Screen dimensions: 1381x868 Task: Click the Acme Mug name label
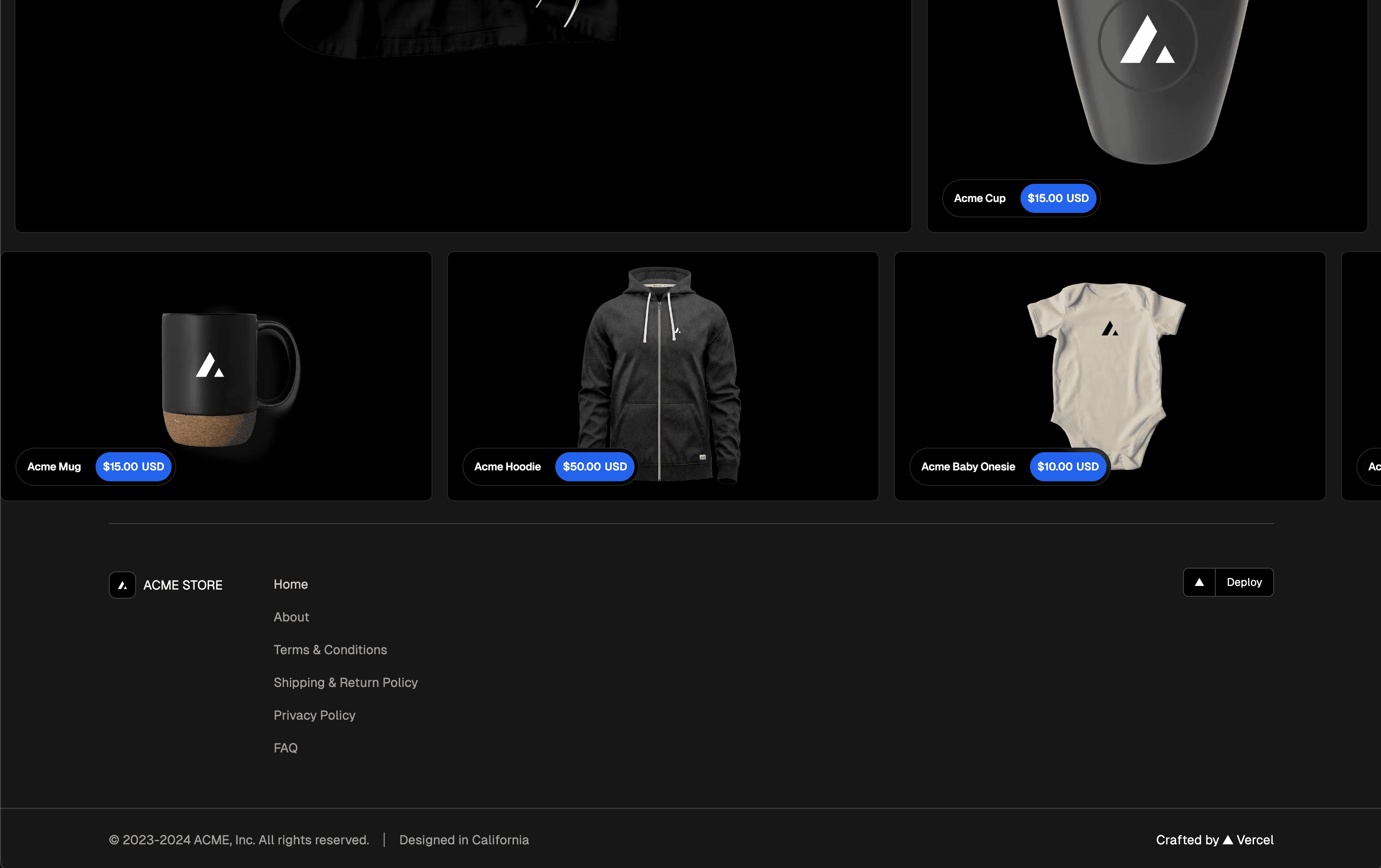54,467
